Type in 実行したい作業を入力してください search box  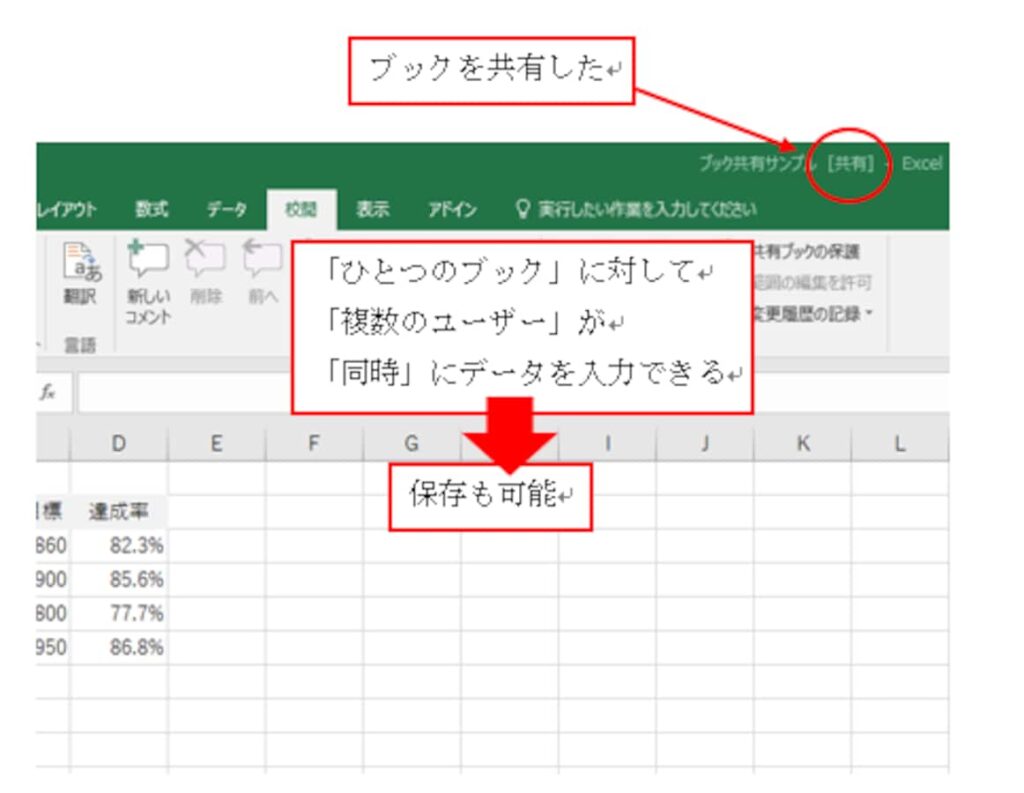tap(647, 210)
